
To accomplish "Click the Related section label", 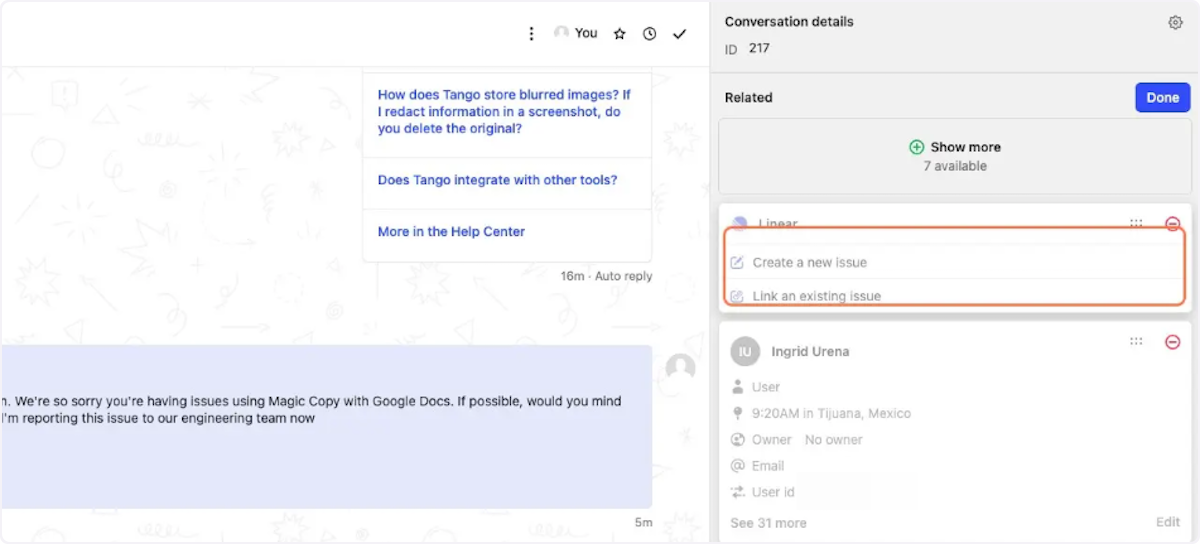I will 749,97.
